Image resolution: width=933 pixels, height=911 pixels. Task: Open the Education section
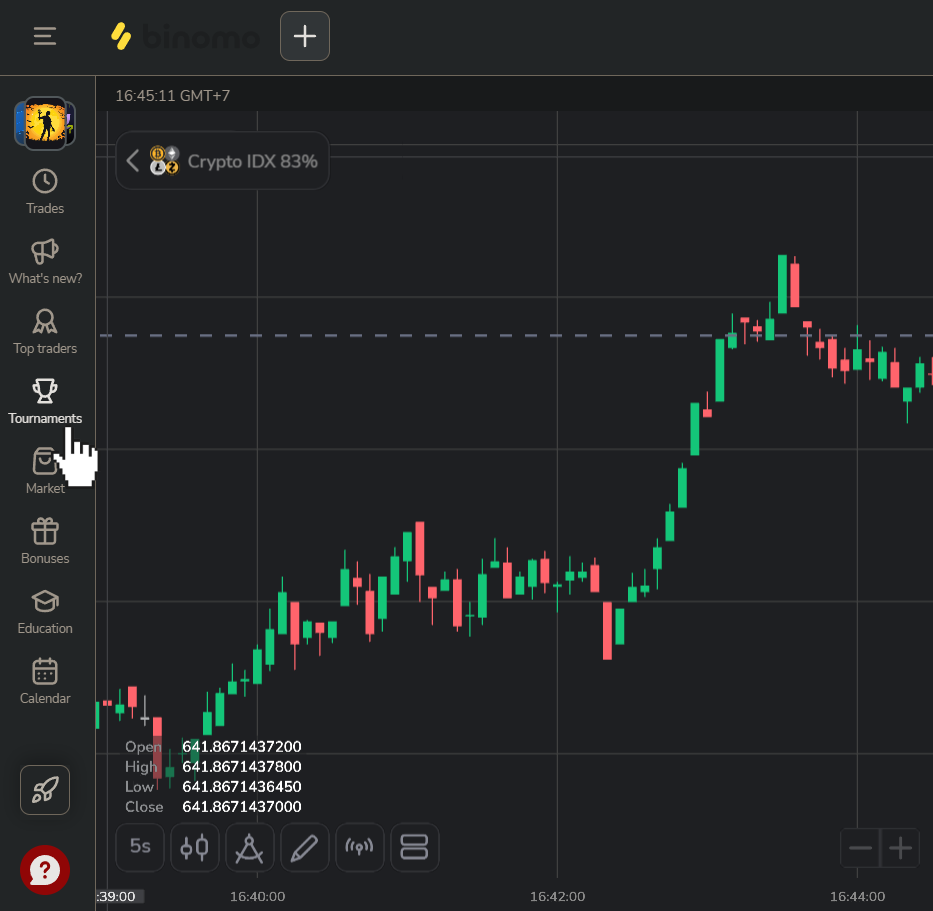(x=45, y=612)
